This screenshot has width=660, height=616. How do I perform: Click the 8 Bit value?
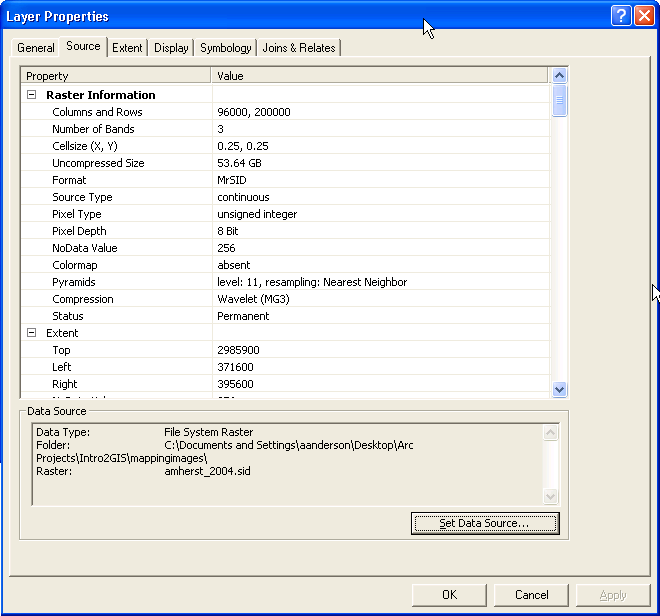(x=227, y=231)
